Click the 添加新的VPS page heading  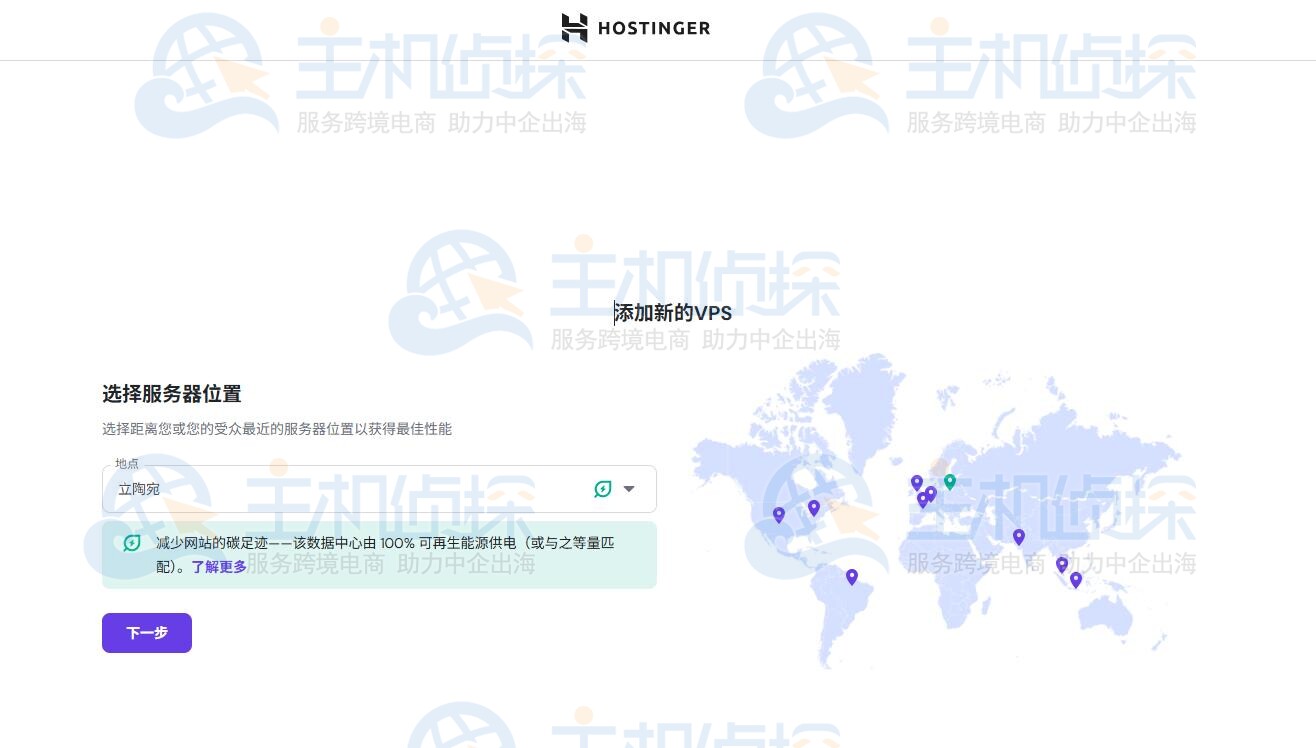tap(672, 313)
